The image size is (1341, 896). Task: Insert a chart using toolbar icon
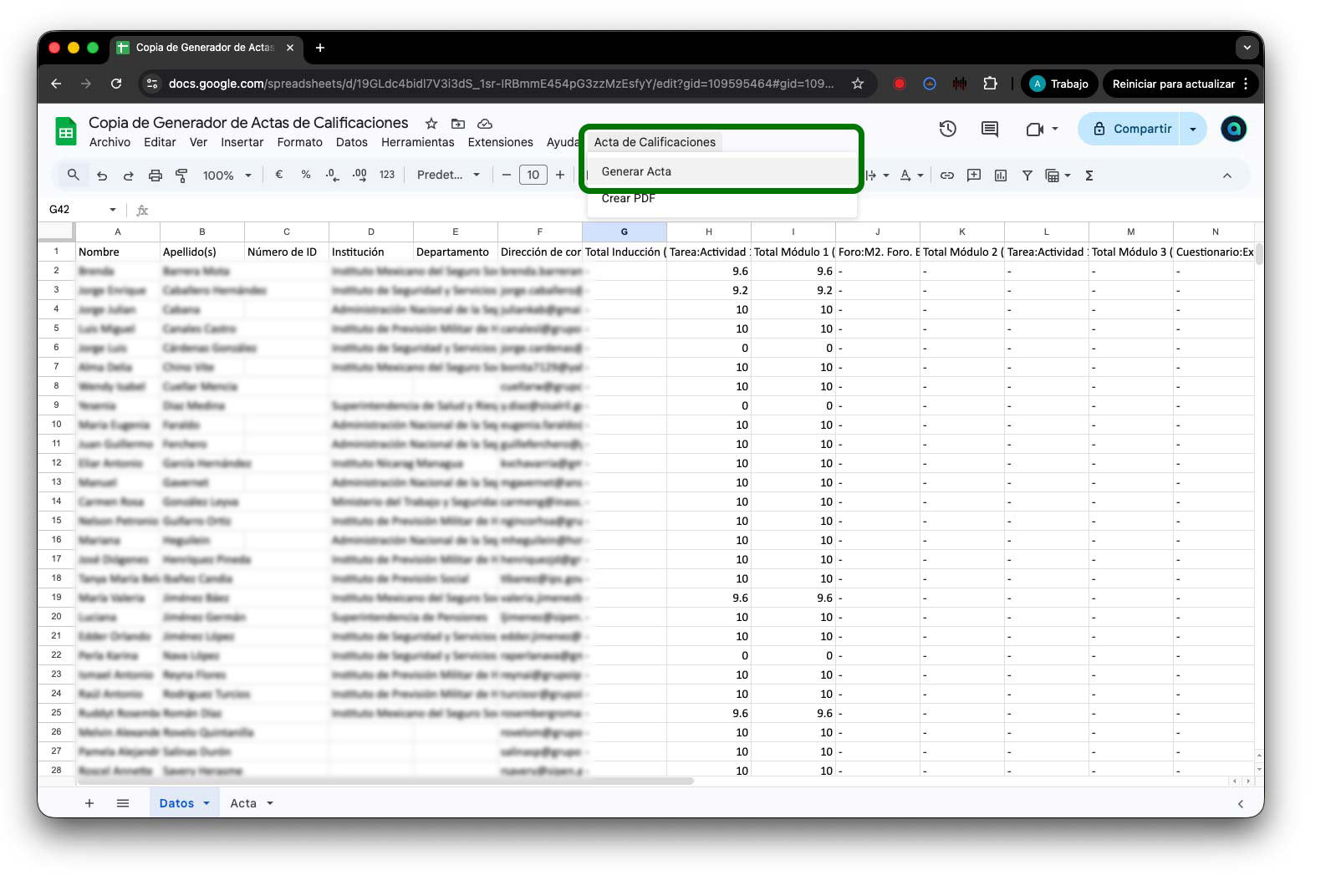(x=1001, y=176)
